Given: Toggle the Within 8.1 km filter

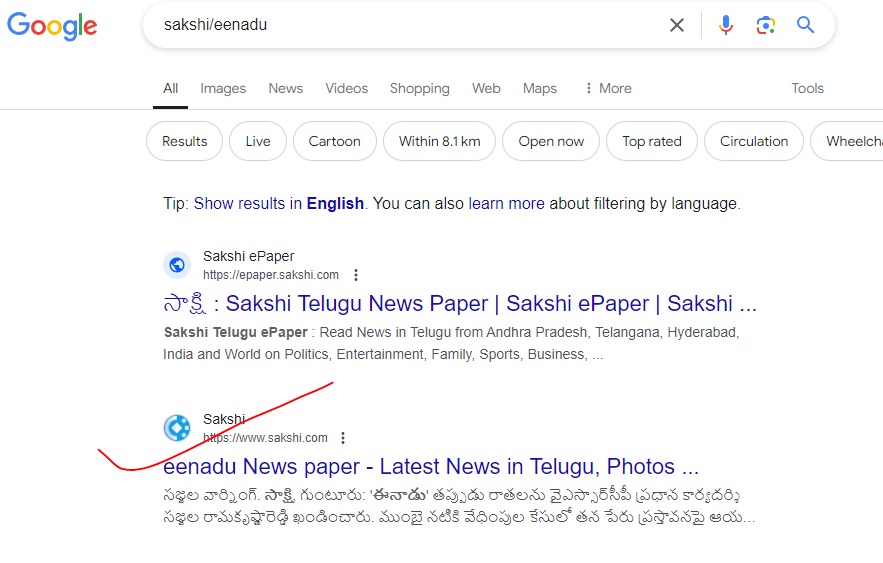Looking at the screenshot, I should (x=439, y=141).
